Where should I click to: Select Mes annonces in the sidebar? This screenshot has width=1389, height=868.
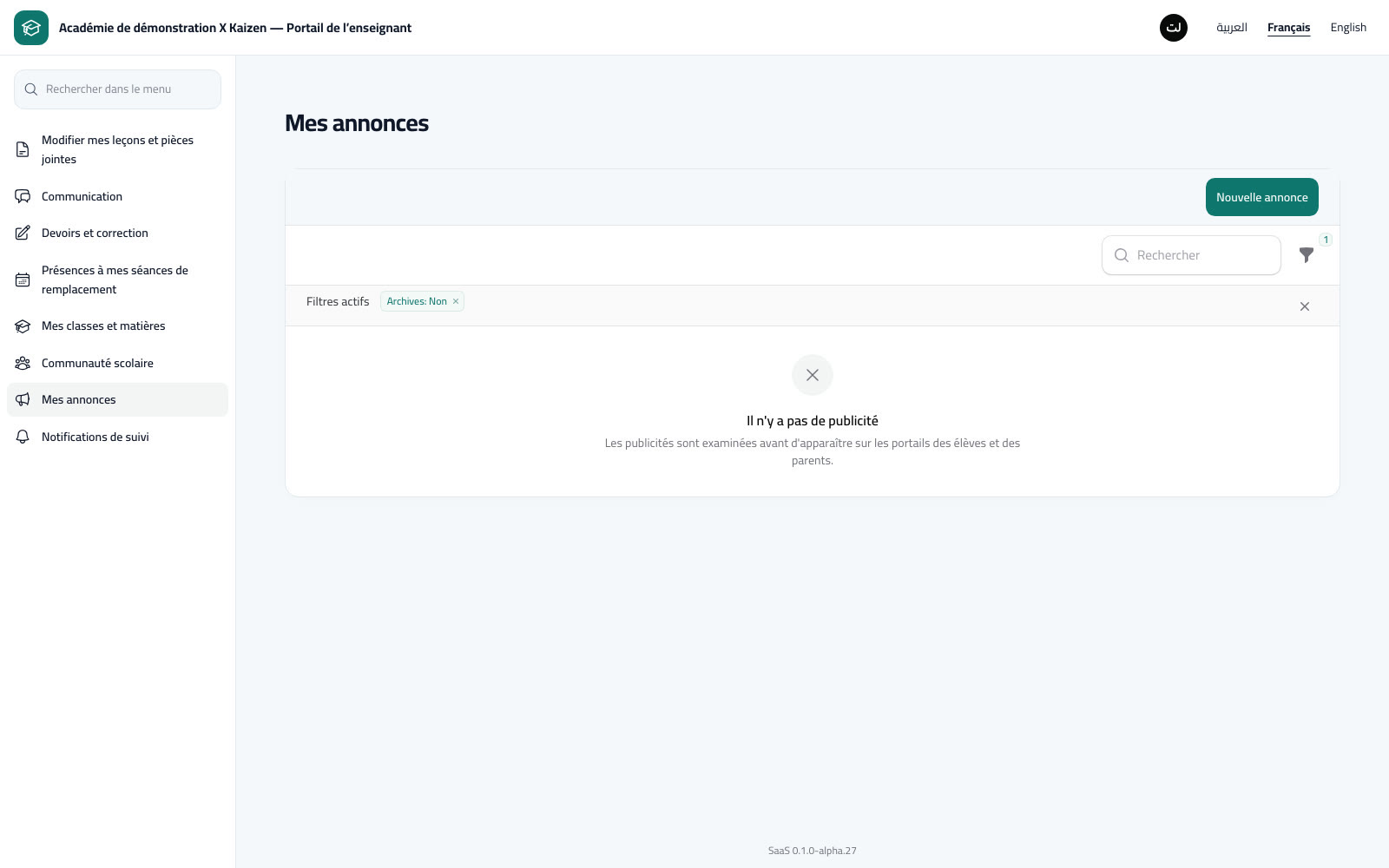click(117, 400)
